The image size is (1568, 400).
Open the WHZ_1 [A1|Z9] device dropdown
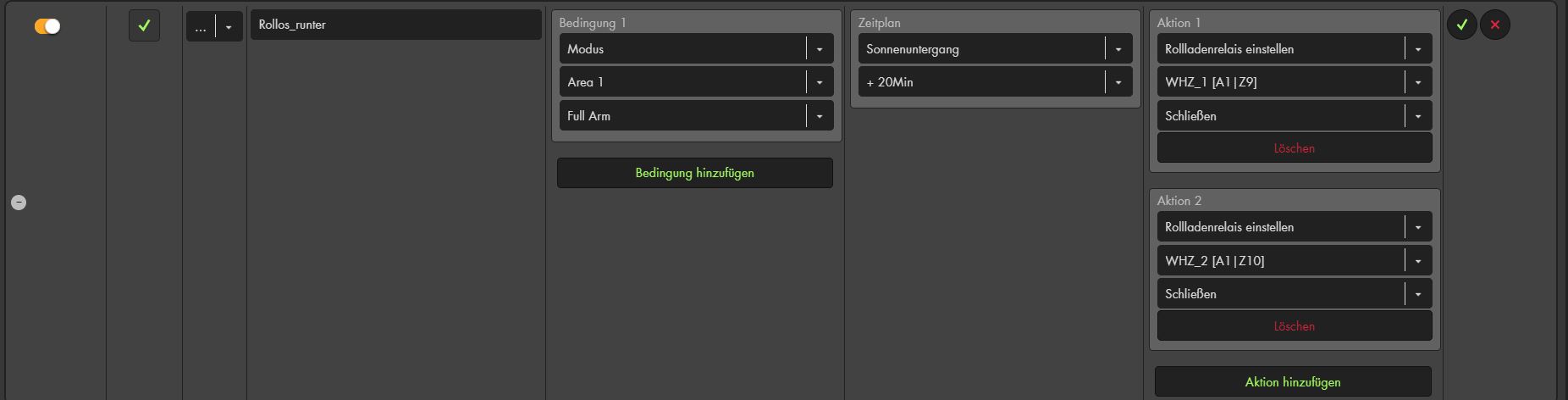click(x=1294, y=82)
